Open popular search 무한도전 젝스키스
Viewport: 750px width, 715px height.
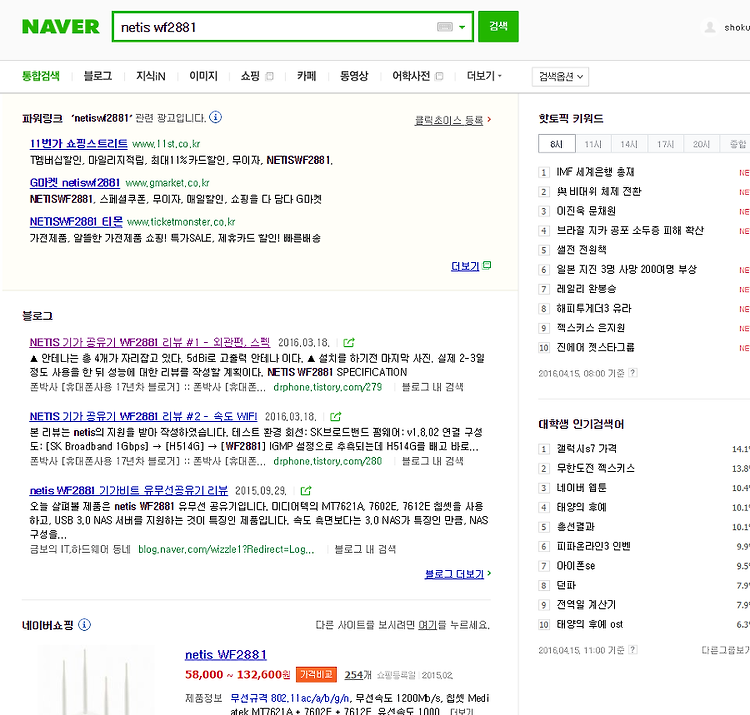coord(596,468)
